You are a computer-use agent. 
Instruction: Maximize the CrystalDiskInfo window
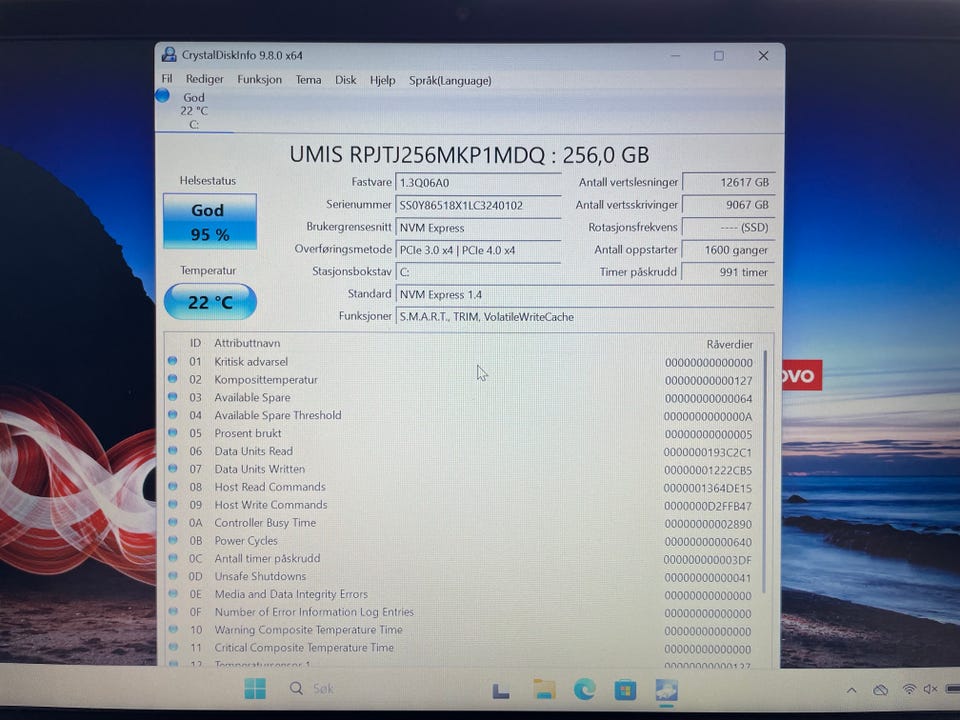(x=719, y=56)
